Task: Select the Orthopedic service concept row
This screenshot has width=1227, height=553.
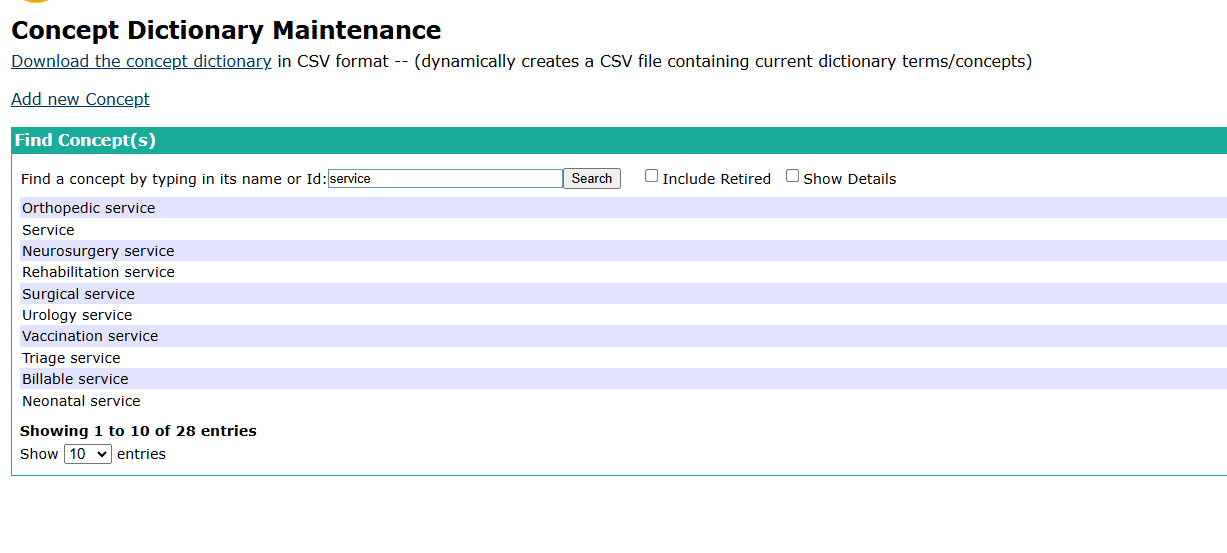Action: pos(89,208)
